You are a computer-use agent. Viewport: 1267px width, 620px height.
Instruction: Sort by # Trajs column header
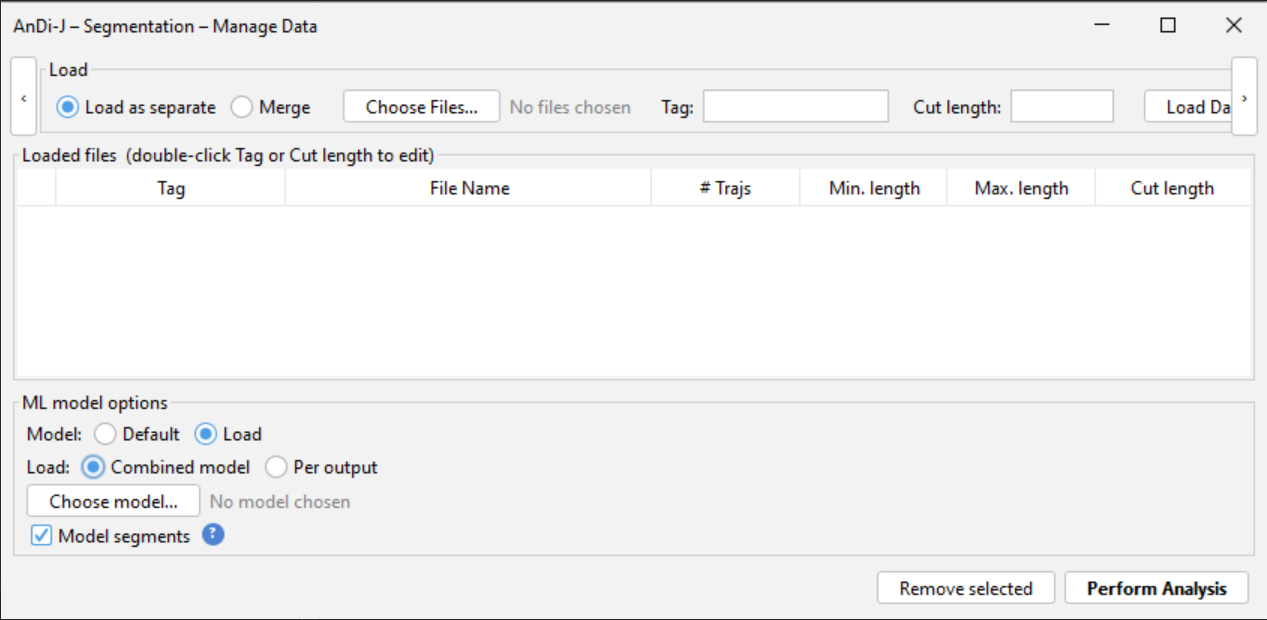pyautogui.click(x=726, y=188)
